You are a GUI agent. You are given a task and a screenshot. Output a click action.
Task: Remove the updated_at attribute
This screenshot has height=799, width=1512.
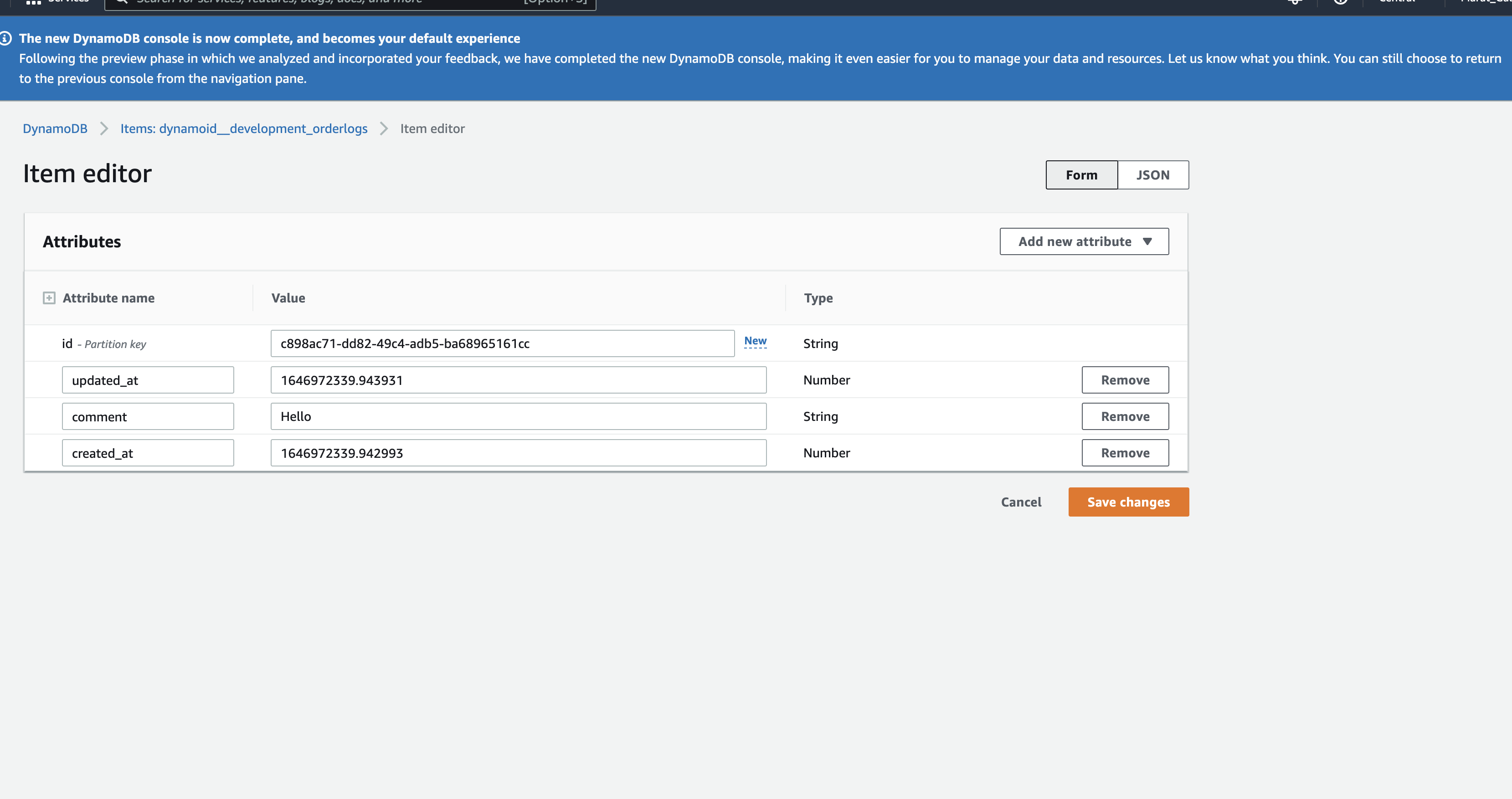pos(1125,380)
